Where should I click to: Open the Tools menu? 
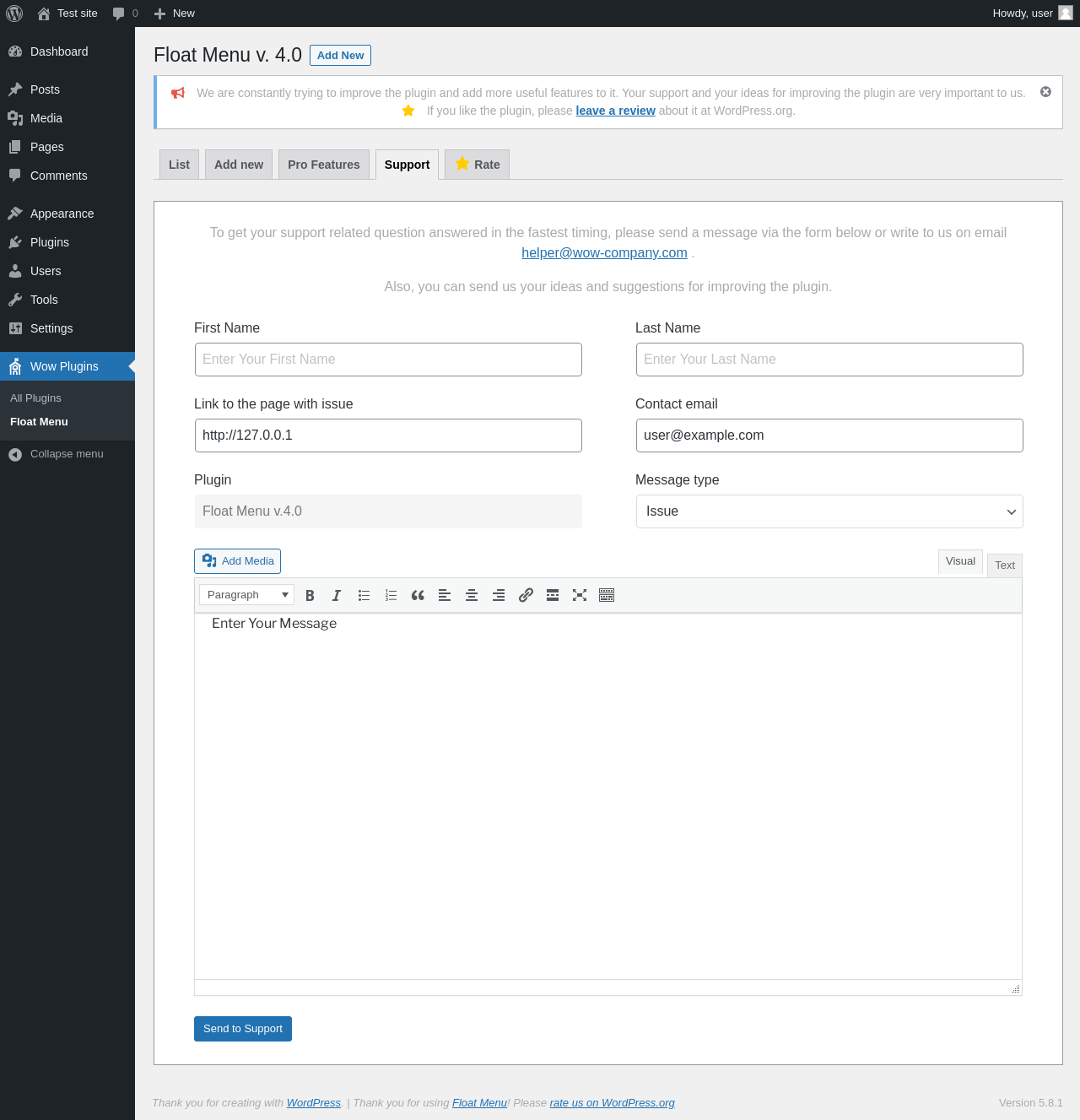click(x=67, y=300)
